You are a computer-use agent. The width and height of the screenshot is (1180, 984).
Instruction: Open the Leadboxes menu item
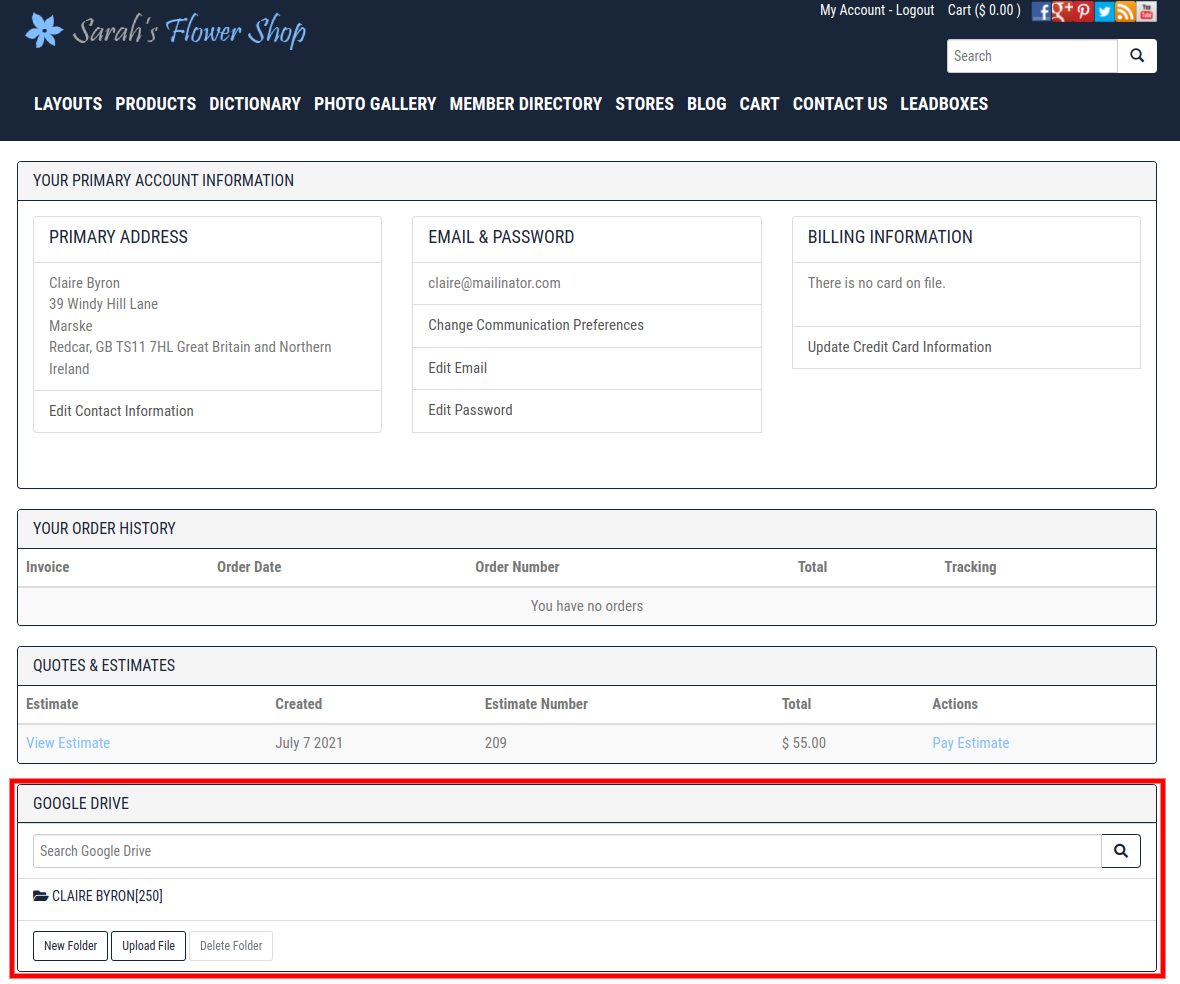coord(944,104)
